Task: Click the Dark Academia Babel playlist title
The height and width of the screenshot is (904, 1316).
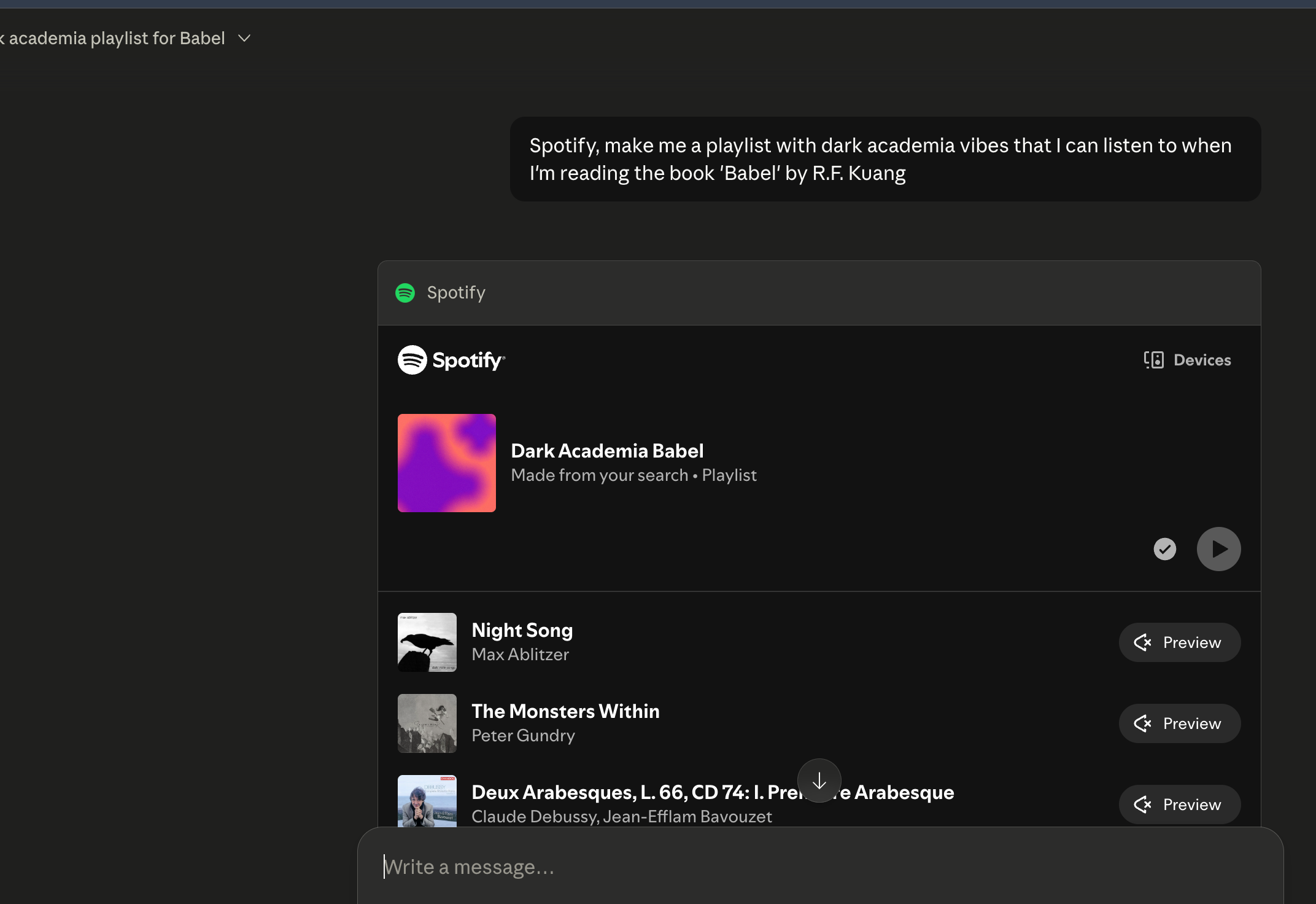Action: [x=607, y=451]
